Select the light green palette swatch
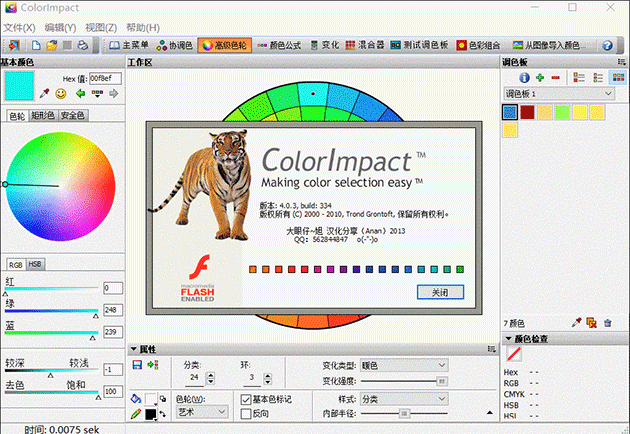Viewport: 630px width, 434px height. 562,112
